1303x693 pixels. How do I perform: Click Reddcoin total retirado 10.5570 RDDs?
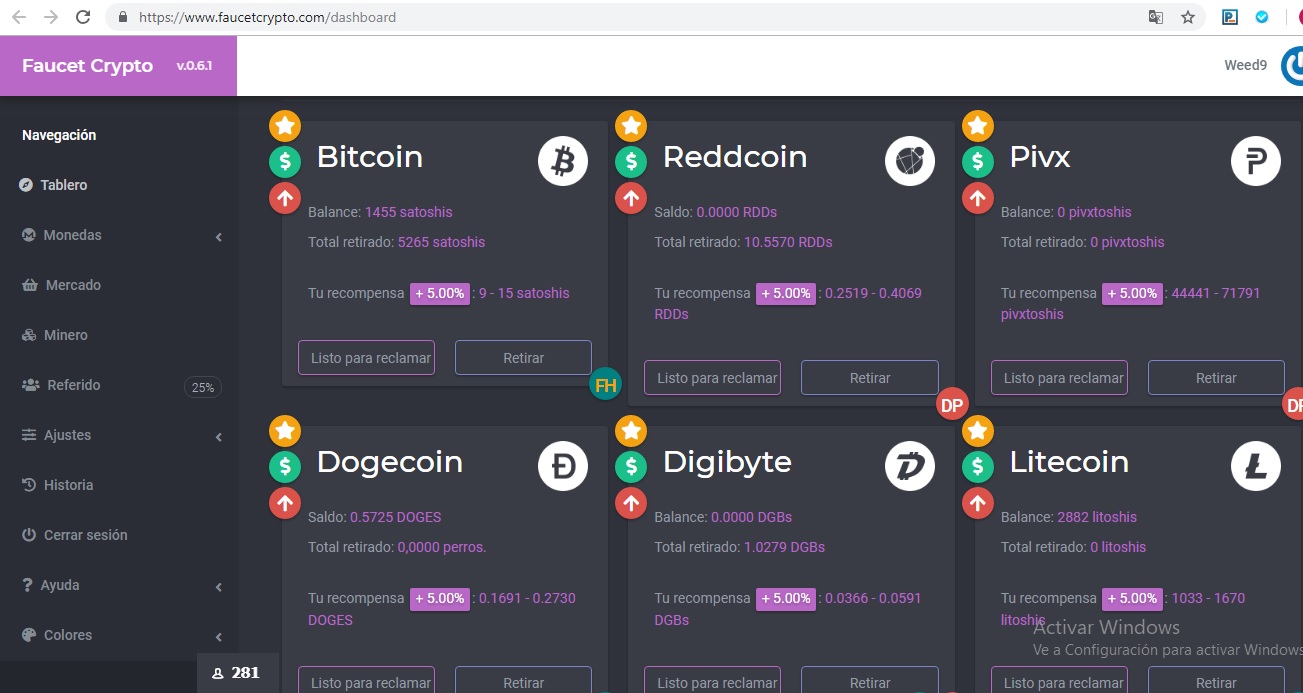pyautogui.click(x=788, y=242)
